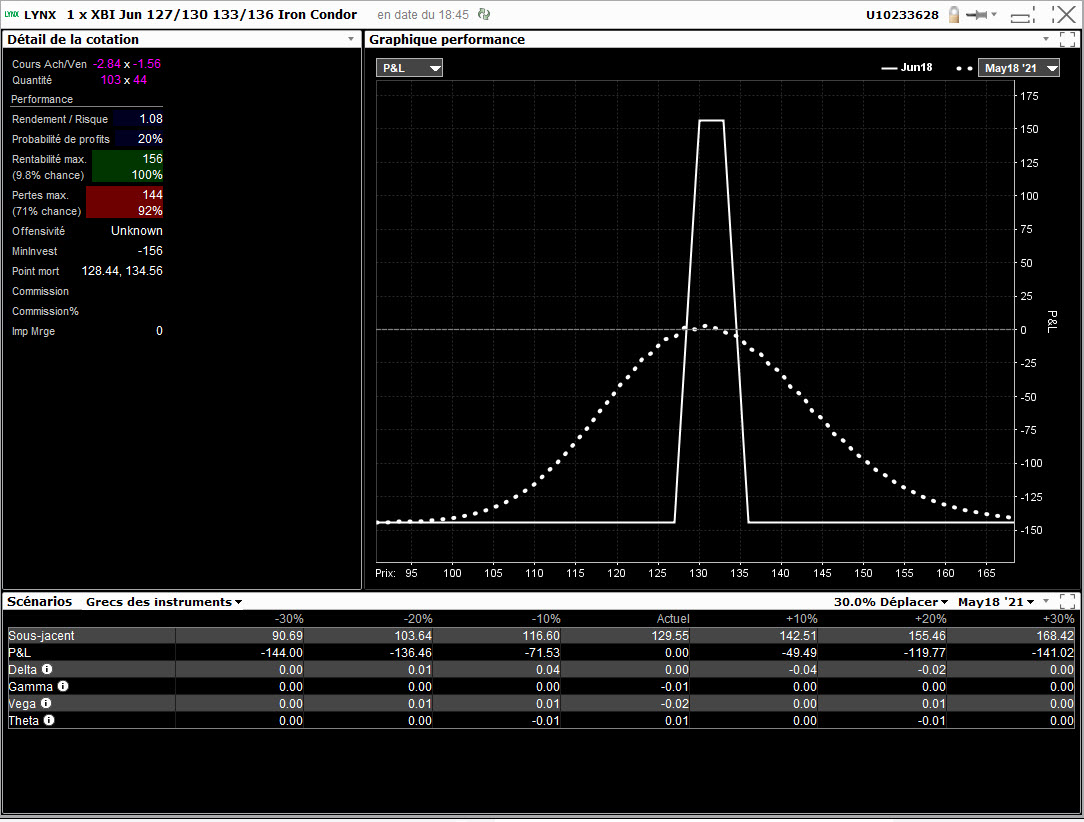The image size is (1084, 822).
Task: Click the info icon next to Theta
Action: 49,720
